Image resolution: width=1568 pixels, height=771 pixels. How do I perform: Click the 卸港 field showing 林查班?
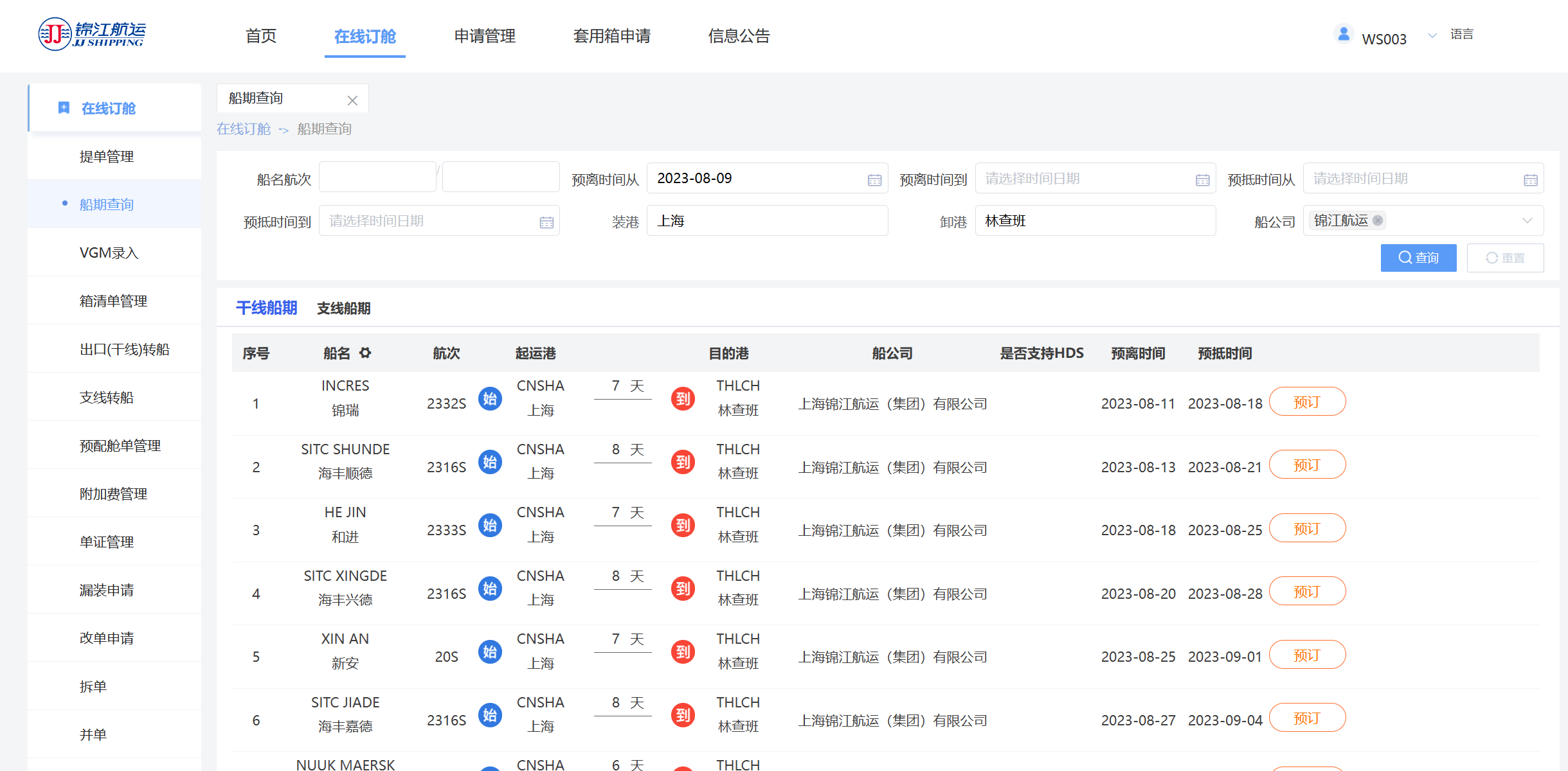(x=1095, y=220)
